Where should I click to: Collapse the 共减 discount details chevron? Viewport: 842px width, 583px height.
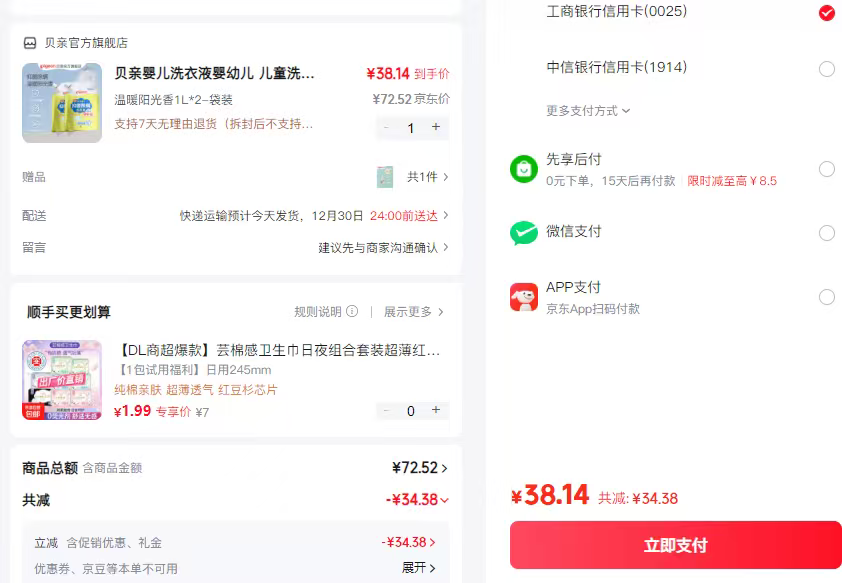[445, 500]
